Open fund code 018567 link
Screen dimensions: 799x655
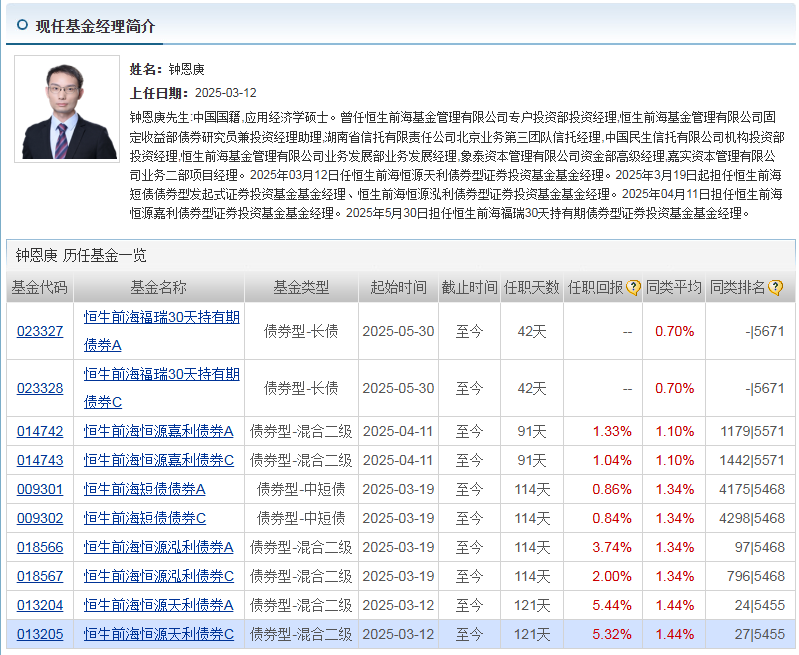coord(40,577)
